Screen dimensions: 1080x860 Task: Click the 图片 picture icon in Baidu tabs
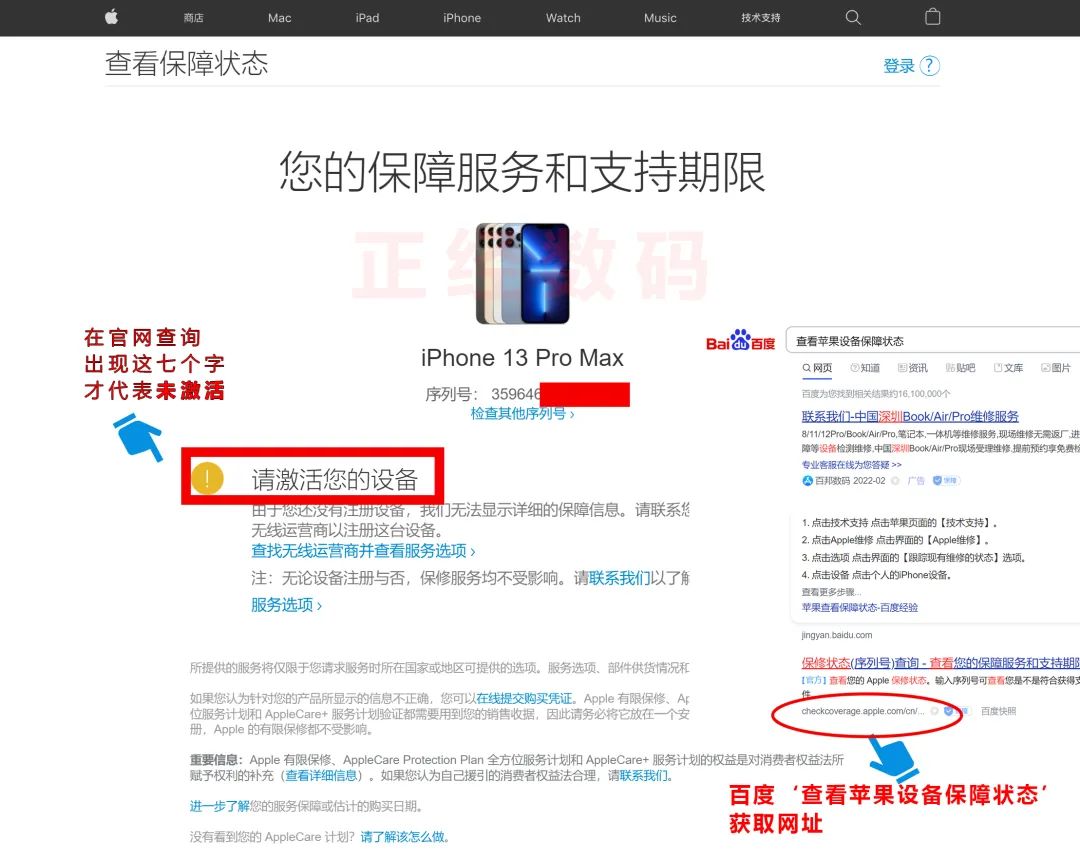click(x=1044, y=368)
